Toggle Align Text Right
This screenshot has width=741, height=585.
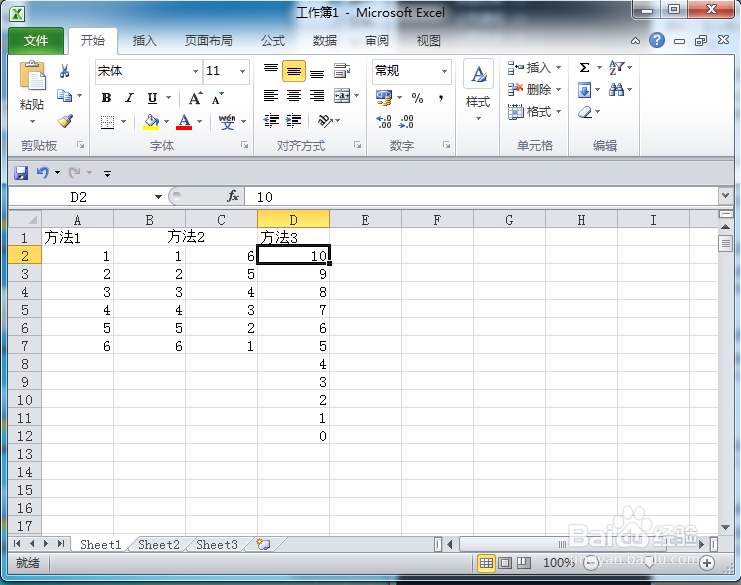pyautogui.click(x=317, y=96)
